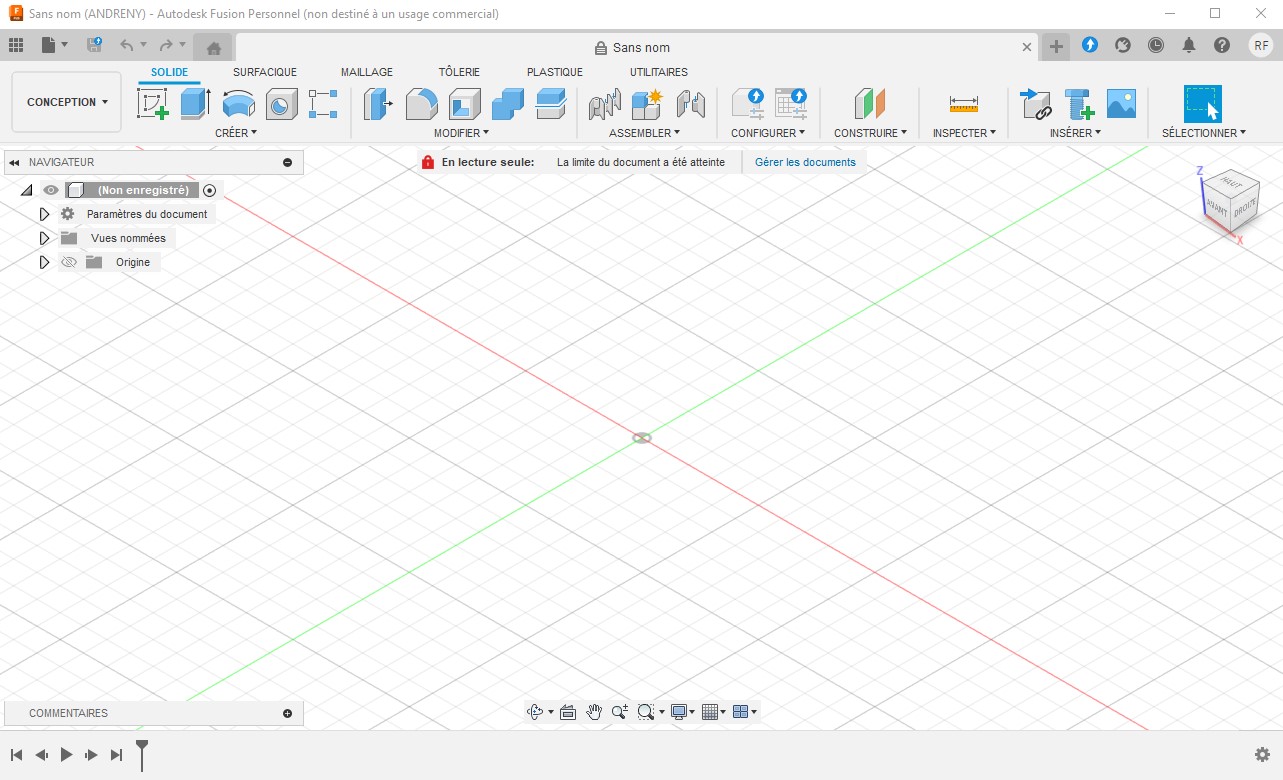Select the pattern tool with connected squares
The height and width of the screenshot is (780, 1283).
tap(323, 104)
